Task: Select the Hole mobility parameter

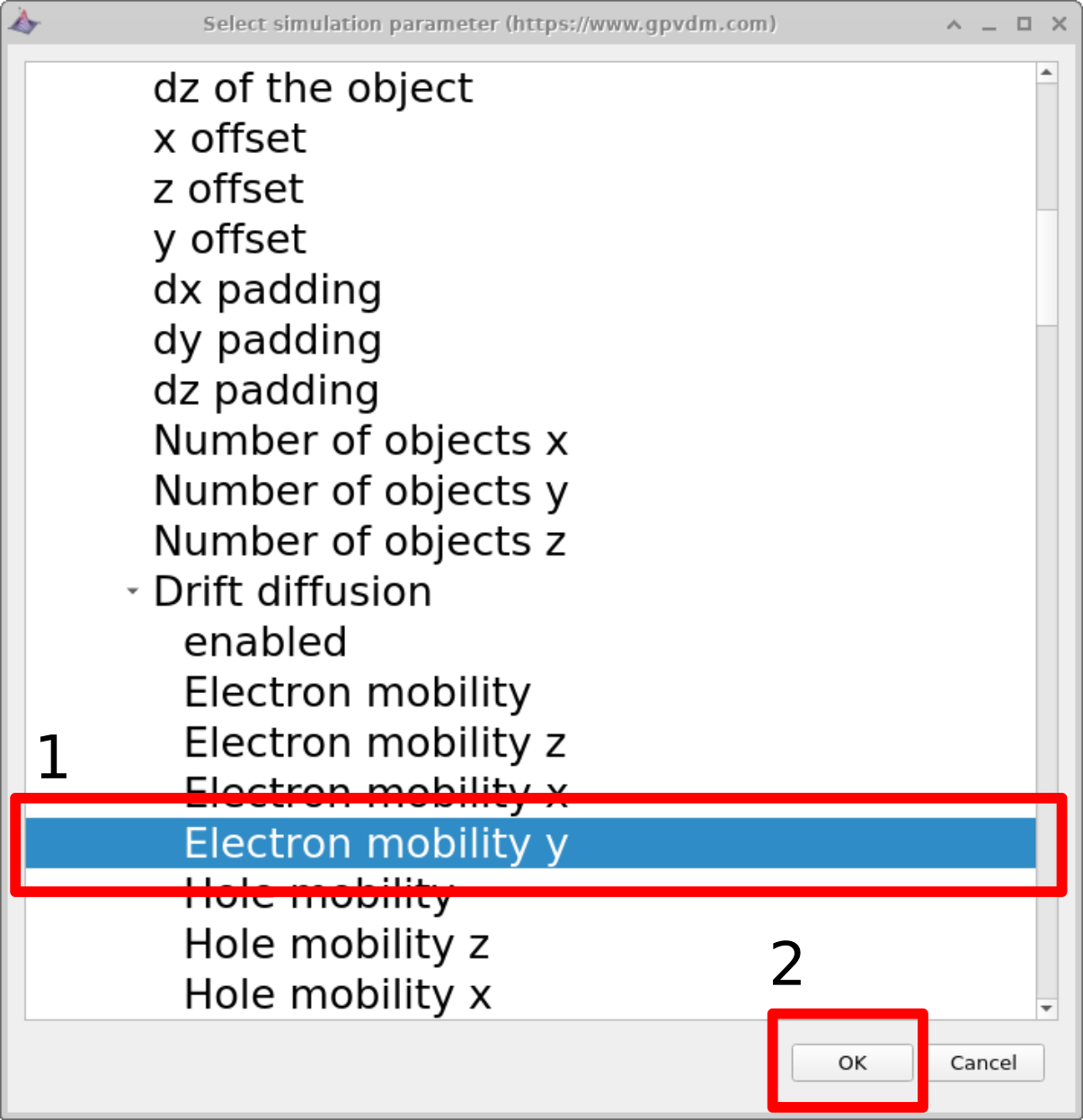Action: 316,893
